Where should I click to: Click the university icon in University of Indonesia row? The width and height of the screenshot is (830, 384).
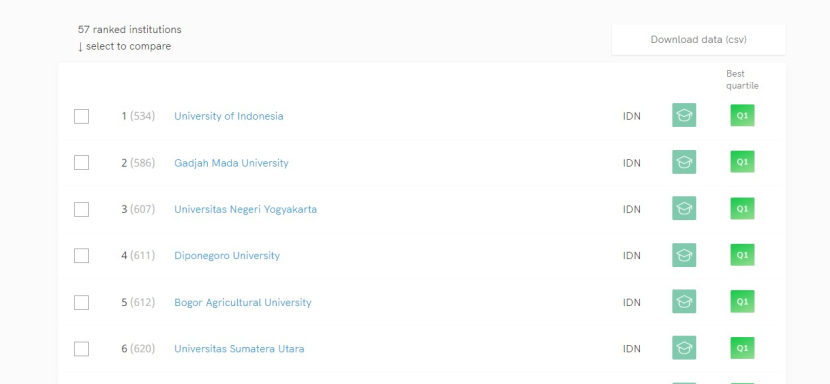coord(684,115)
